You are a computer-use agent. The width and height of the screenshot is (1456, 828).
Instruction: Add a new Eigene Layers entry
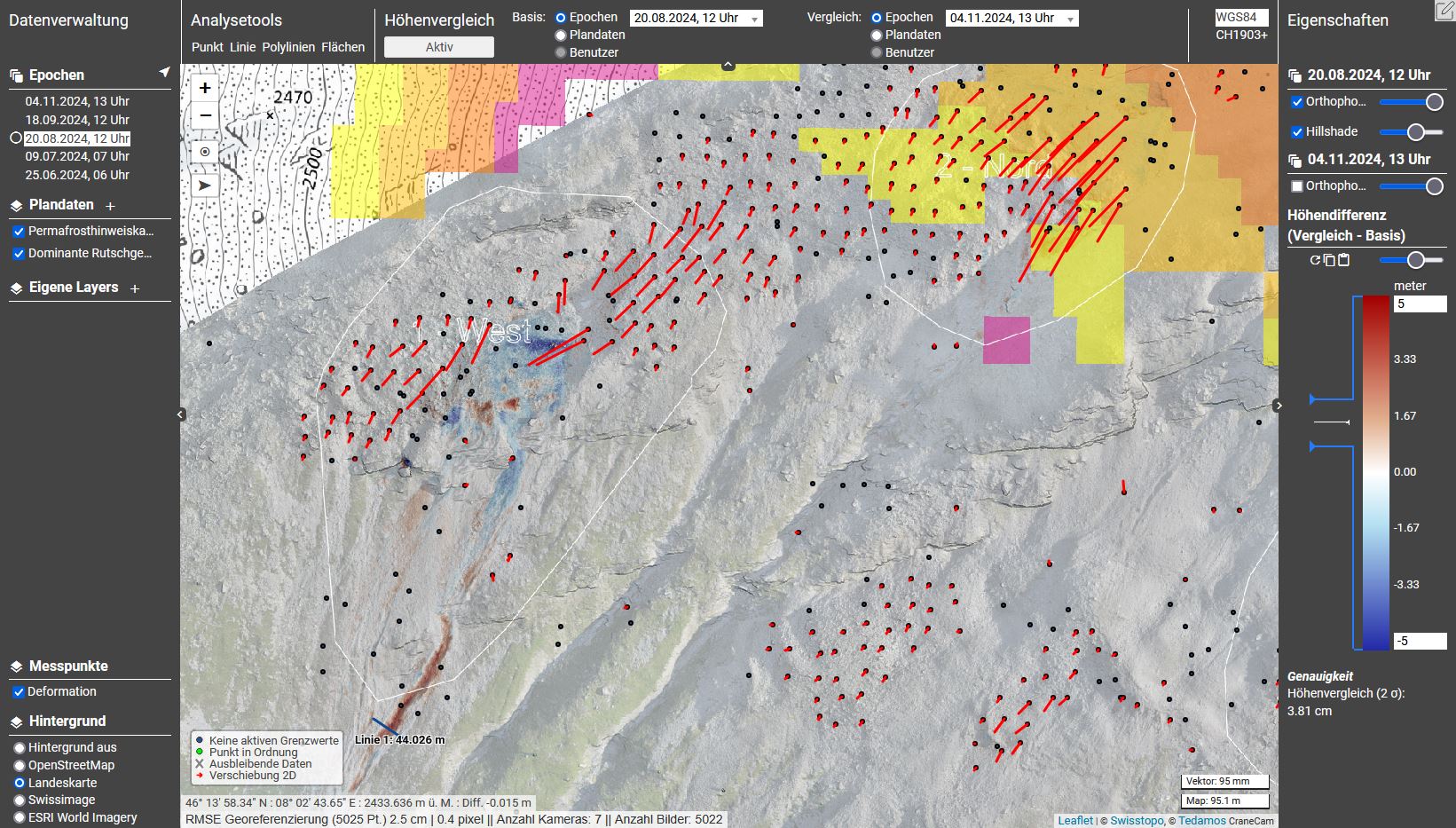click(x=135, y=288)
